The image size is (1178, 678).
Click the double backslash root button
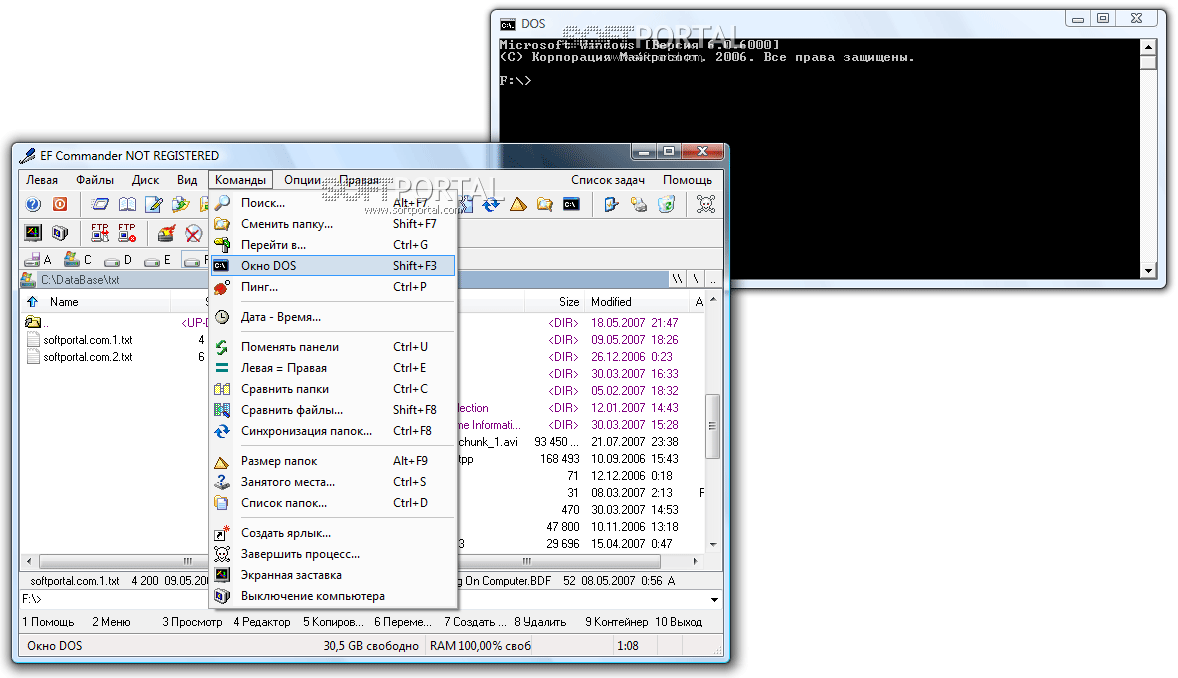[x=678, y=280]
